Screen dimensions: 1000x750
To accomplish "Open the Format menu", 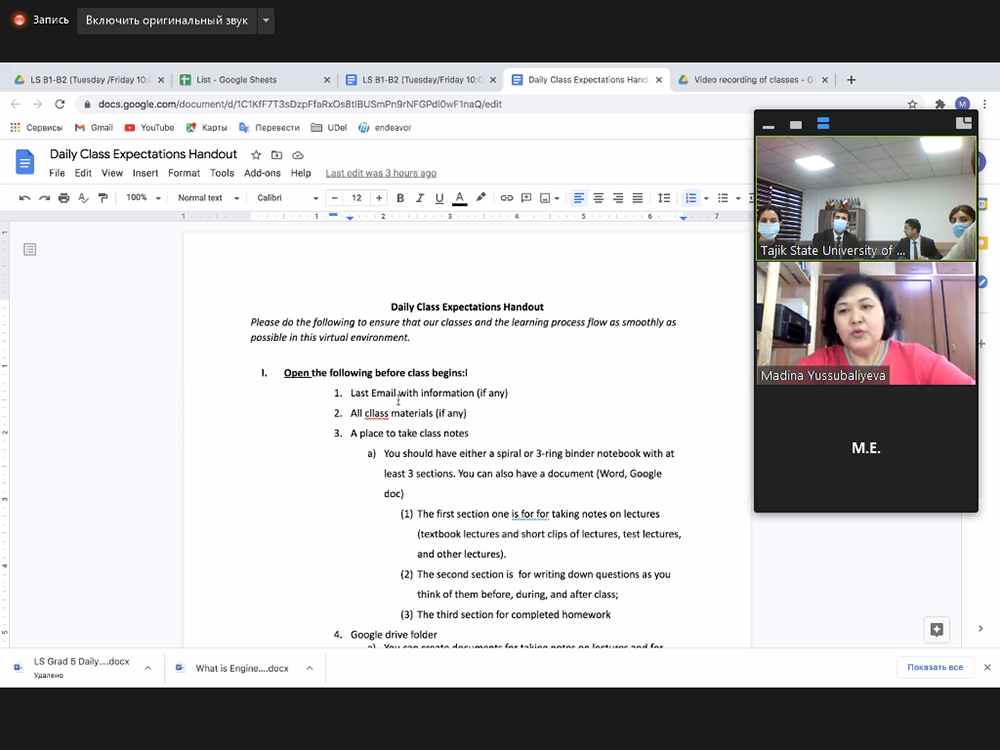I will pos(184,173).
